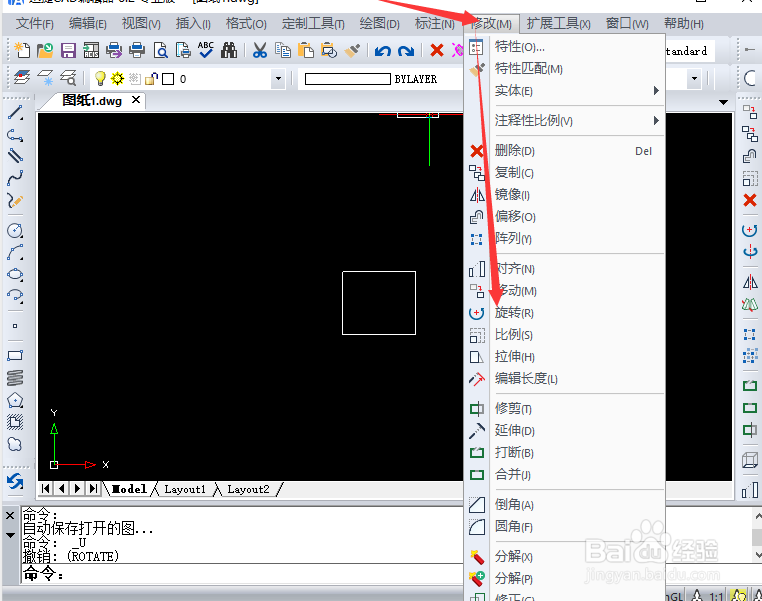The image size is (762, 601).
Task: Click the Match properties brush icon
Action: (x=352, y=50)
